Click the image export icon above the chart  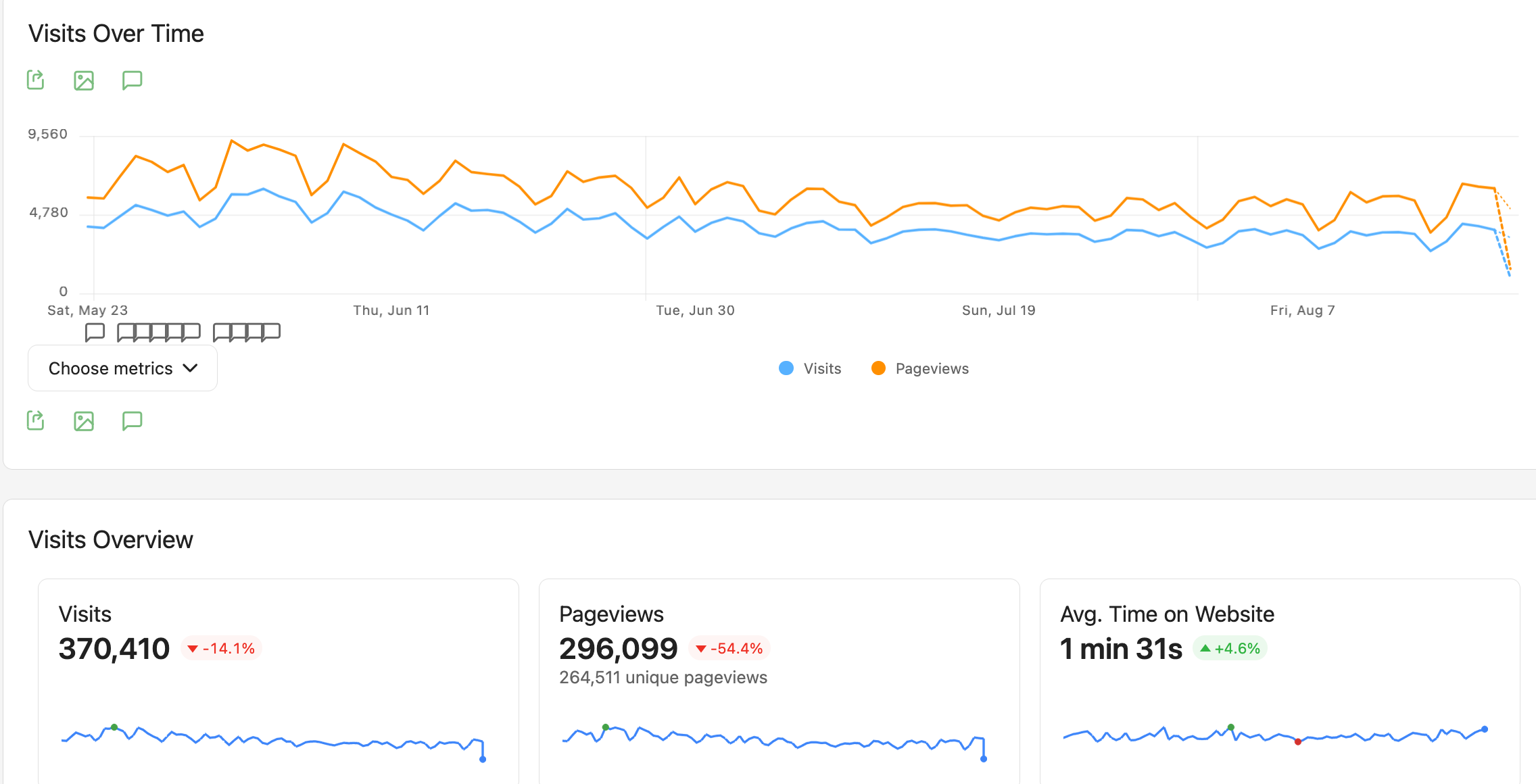[x=84, y=80]
